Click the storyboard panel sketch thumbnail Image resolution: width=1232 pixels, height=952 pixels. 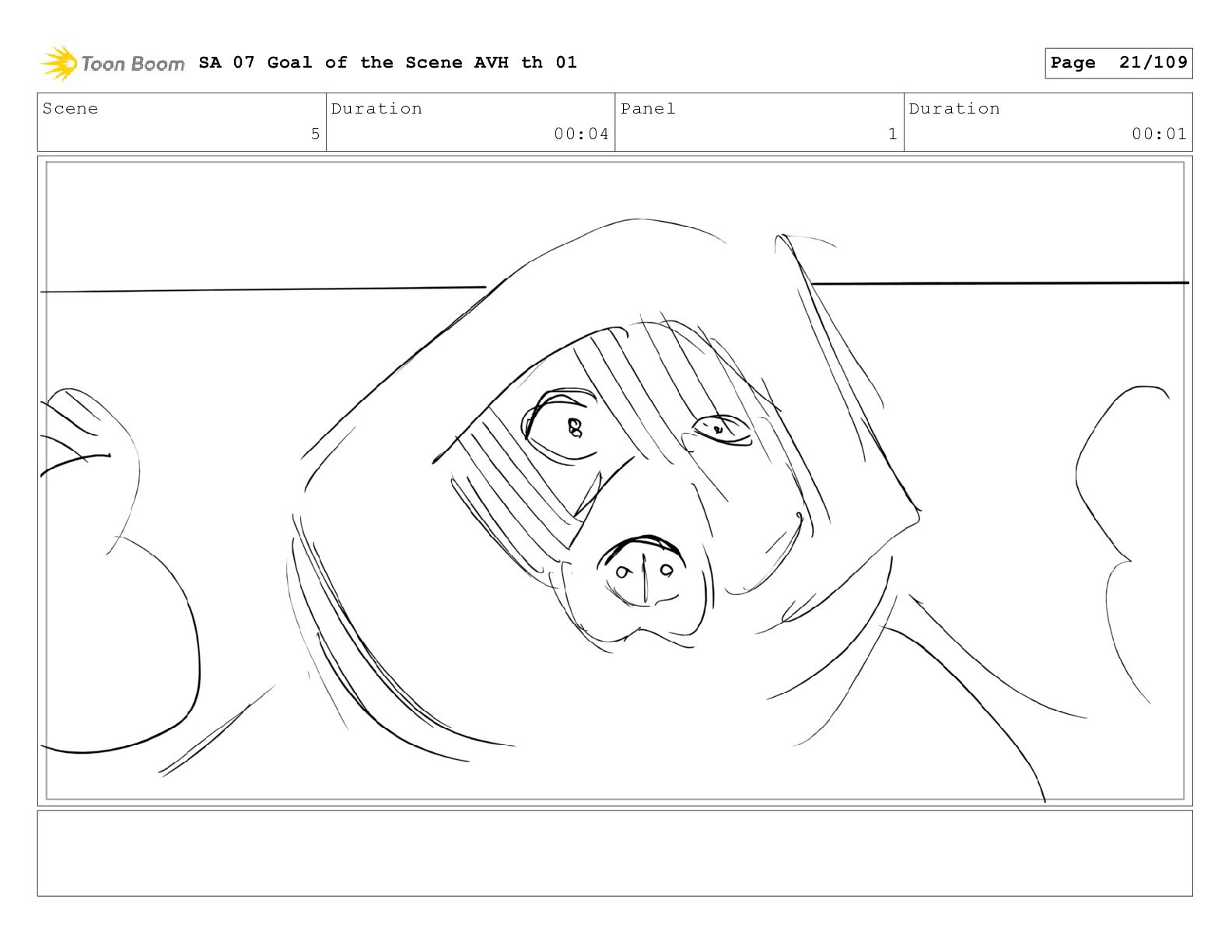(615, 481)
